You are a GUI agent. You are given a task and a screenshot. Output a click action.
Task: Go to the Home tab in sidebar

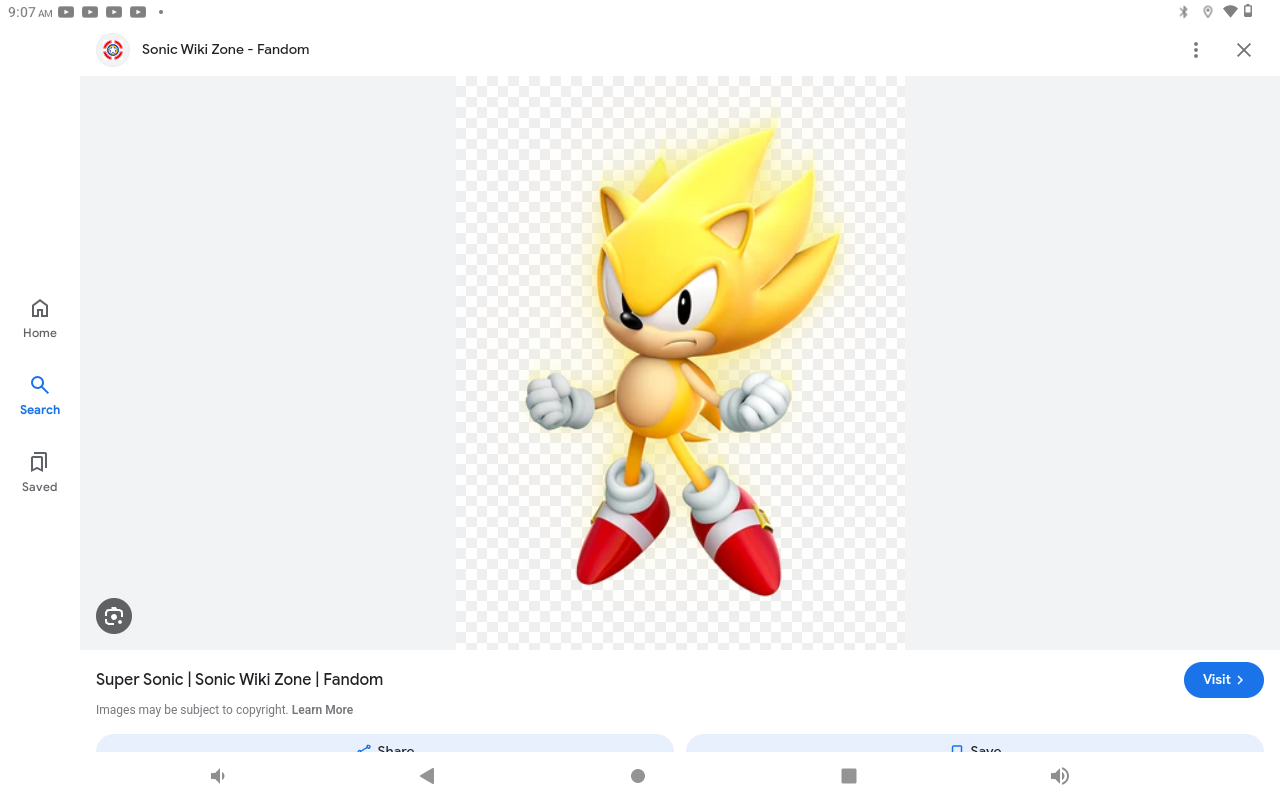click(40, 318)
